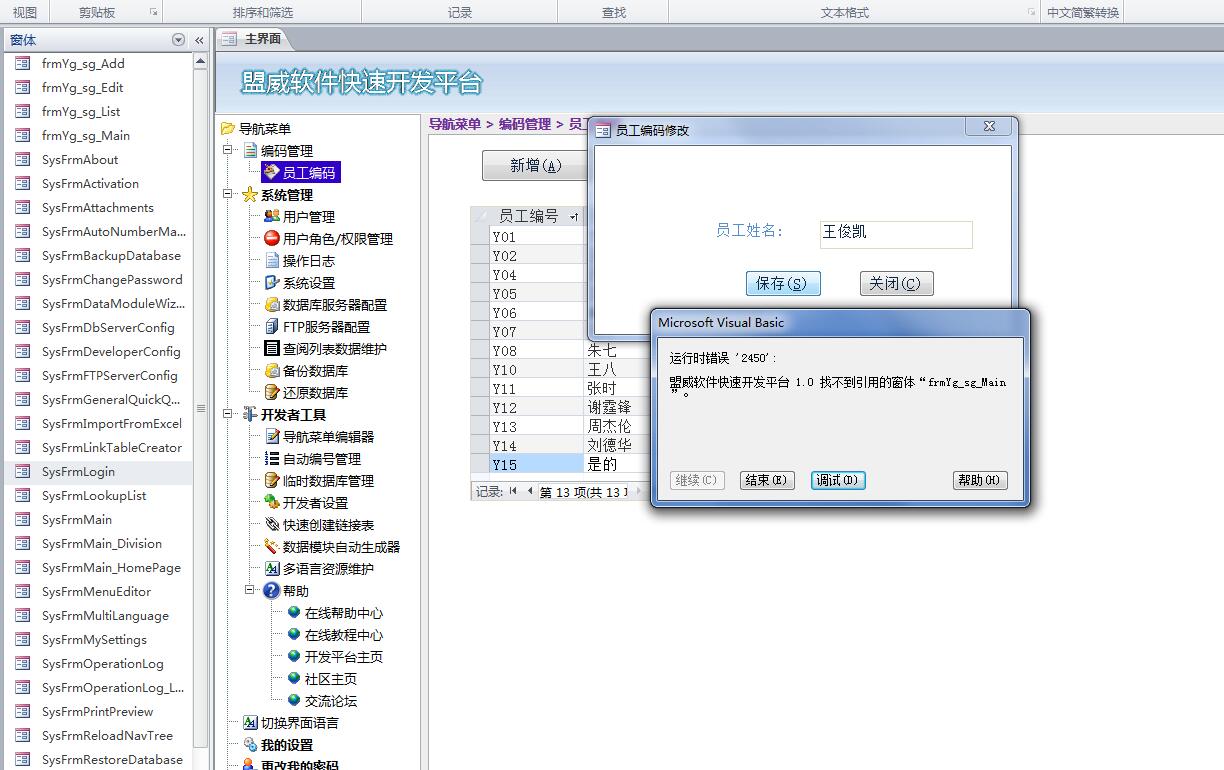
Task: Open 临时数据库管理 icon
Action: tap(271, 480)
